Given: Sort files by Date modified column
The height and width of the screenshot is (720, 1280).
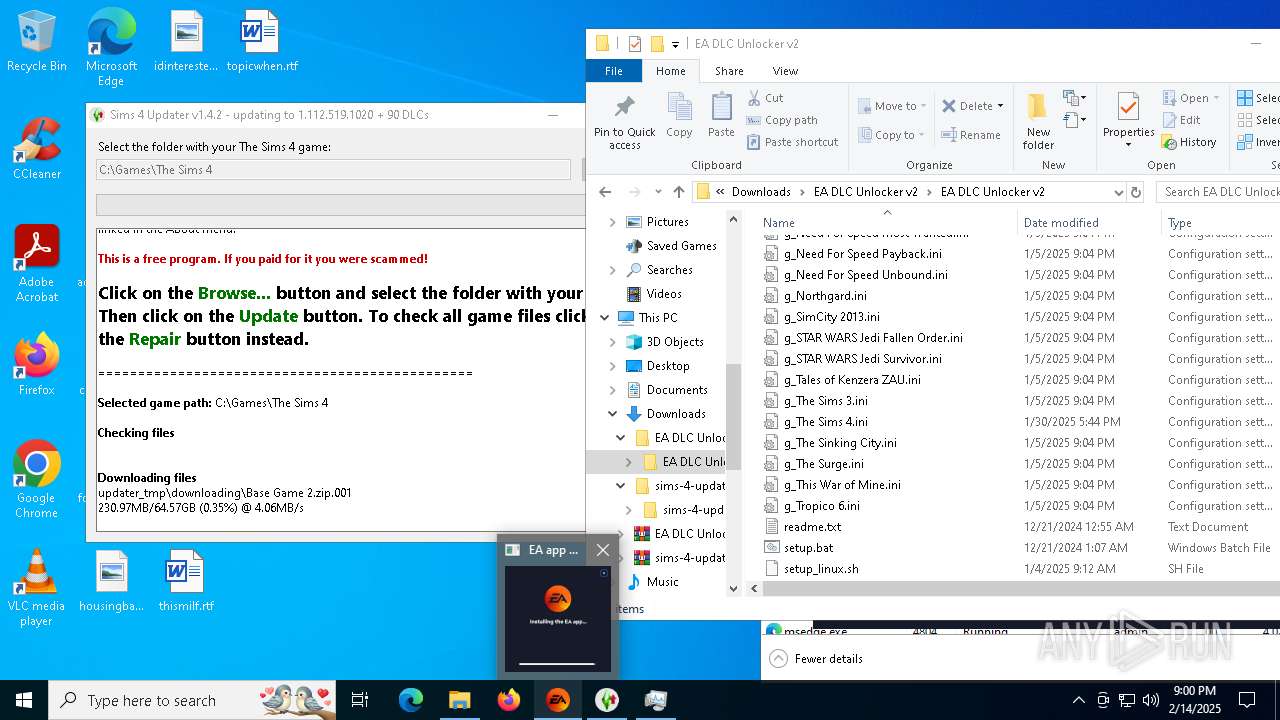Looking at the screenshot, I should pos(1061,223).
